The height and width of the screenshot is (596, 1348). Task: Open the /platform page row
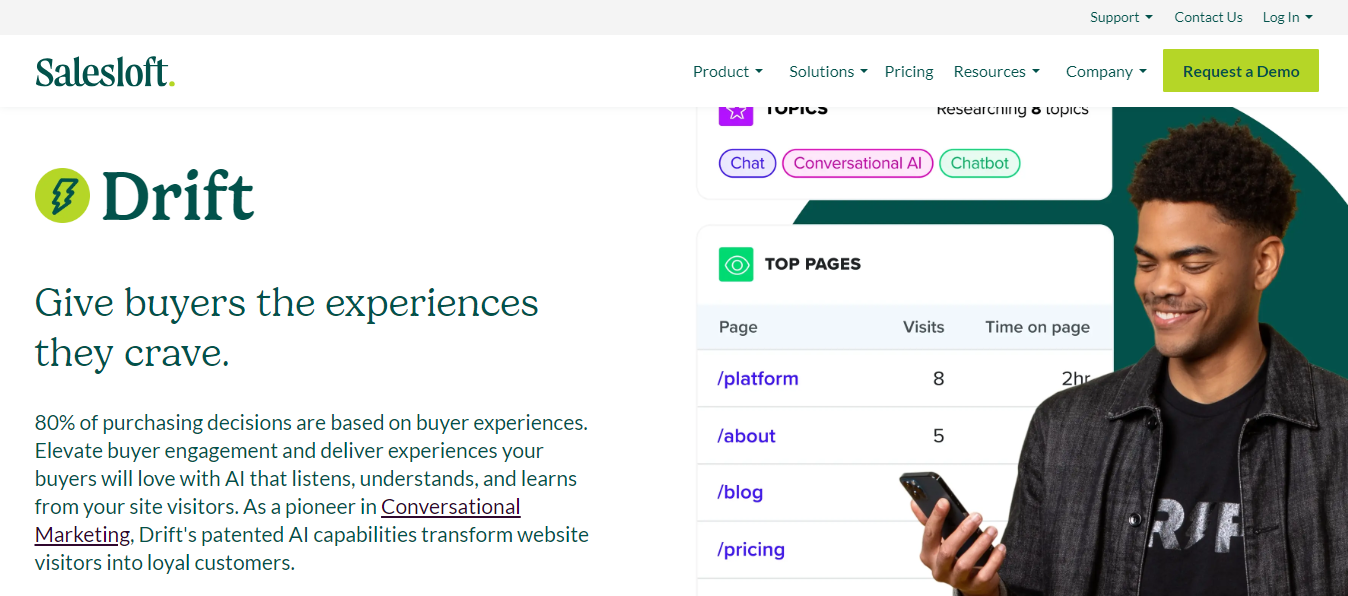(758, 379)
